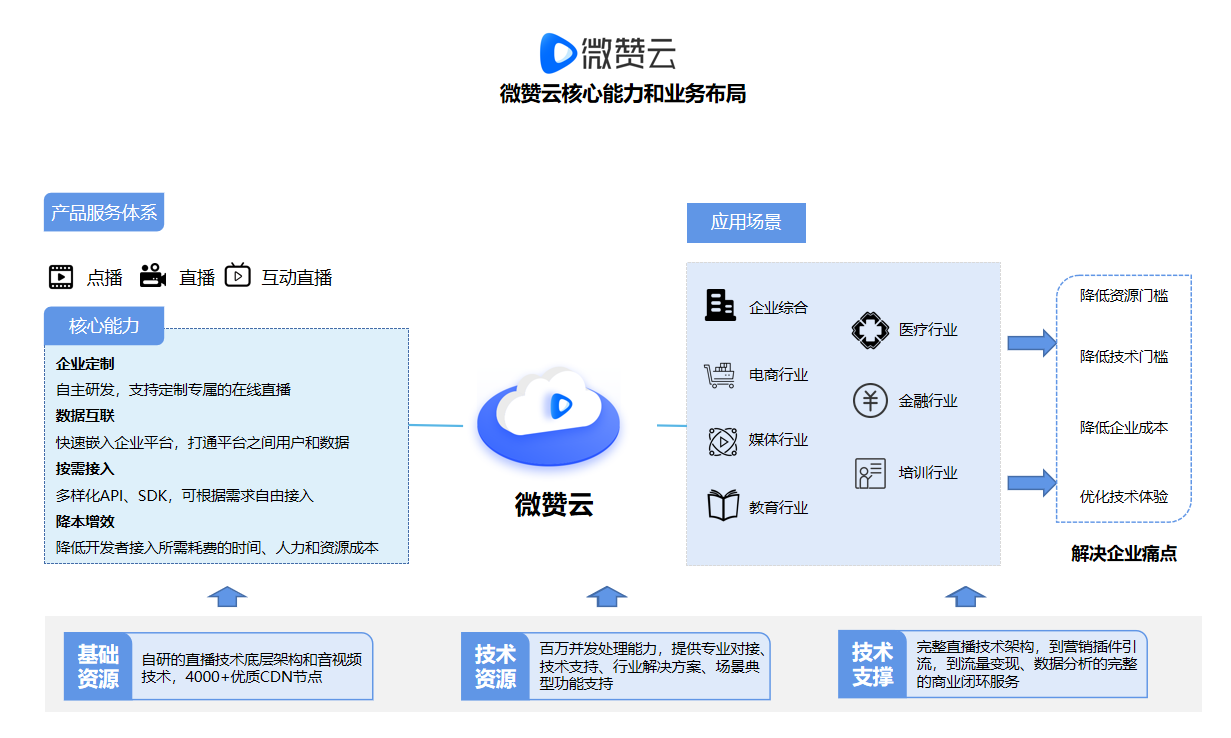Viewport: 1231px width, 738px height.
Task: Click the 金融行业 label
Action: pyautogui.click(x=928, y=401)
